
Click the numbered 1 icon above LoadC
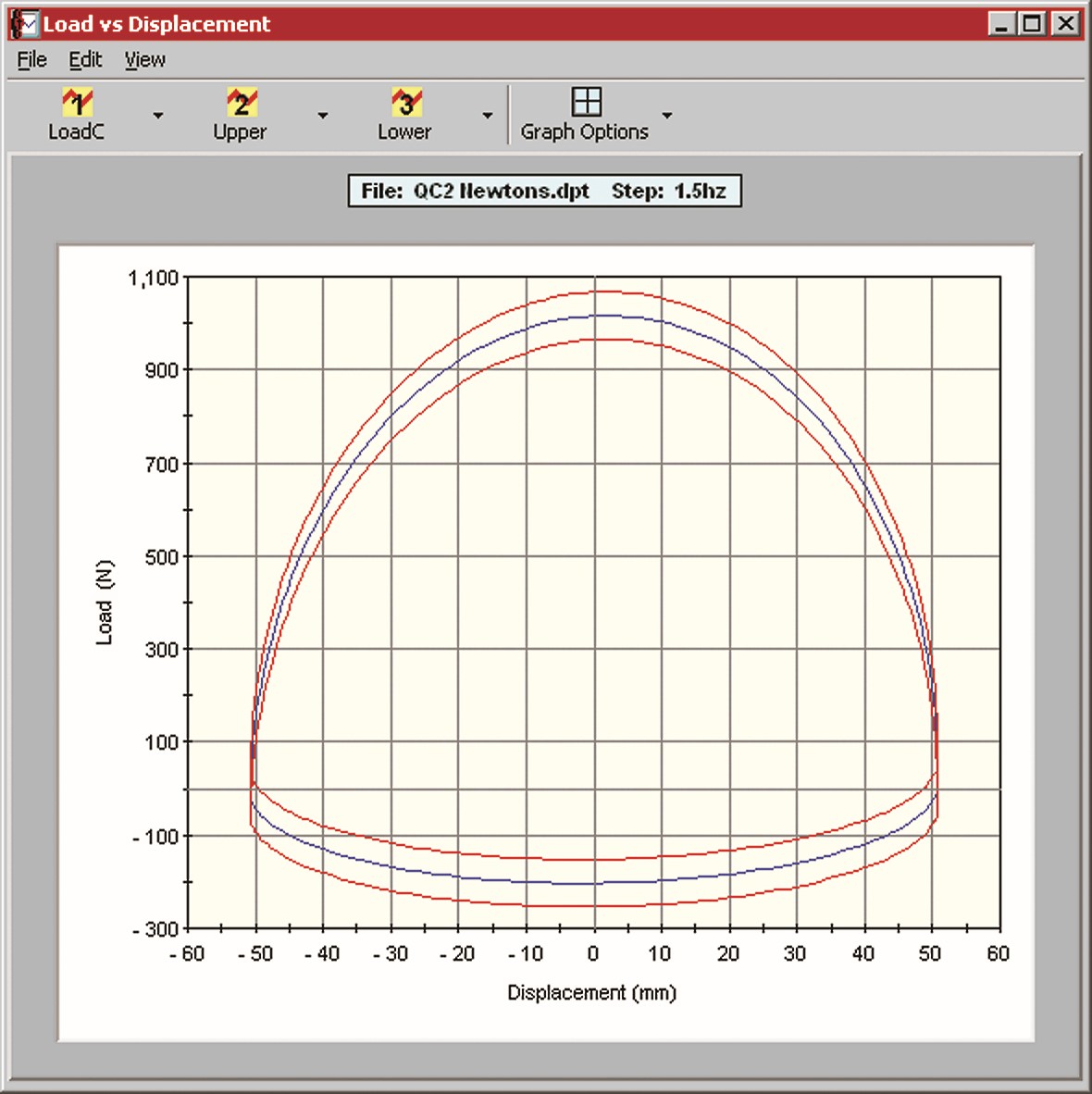tap(77, 100)
